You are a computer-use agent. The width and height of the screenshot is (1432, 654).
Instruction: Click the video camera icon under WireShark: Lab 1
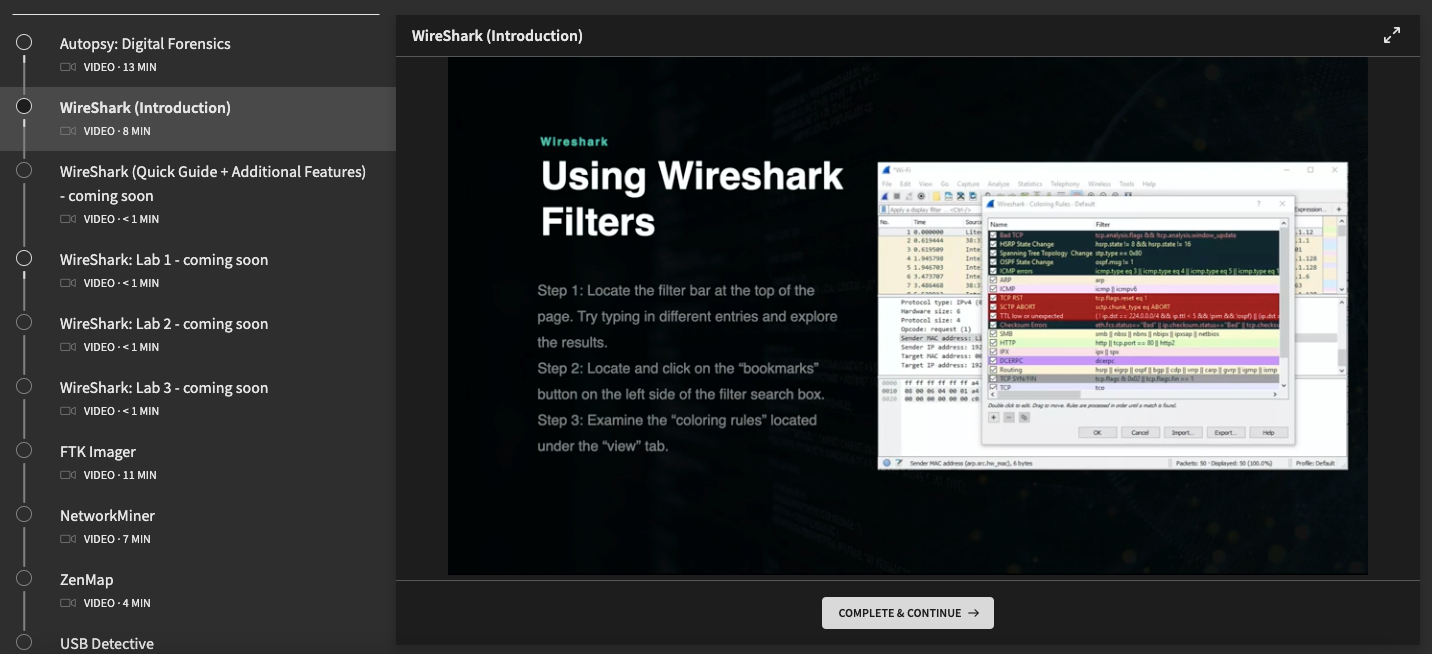(x=68, y=283)
